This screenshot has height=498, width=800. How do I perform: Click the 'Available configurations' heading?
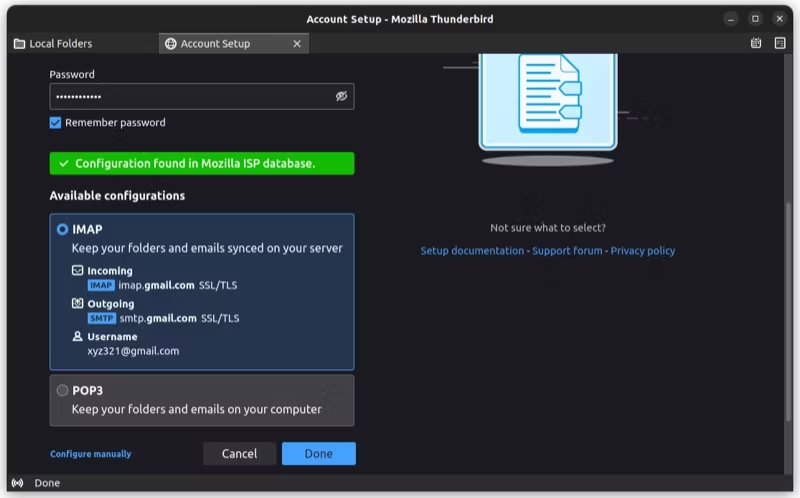click(x=117, y=196)
